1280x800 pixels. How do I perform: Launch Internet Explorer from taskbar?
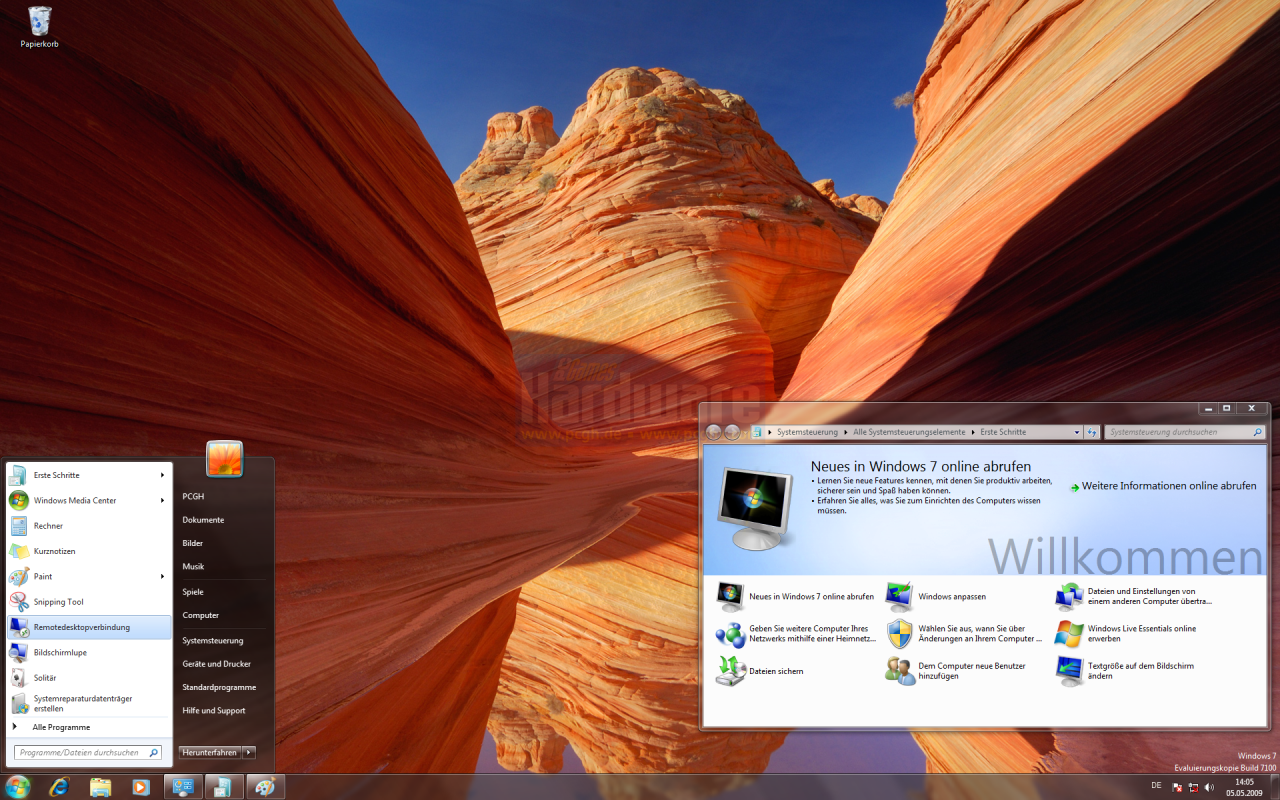click(60, 787)
